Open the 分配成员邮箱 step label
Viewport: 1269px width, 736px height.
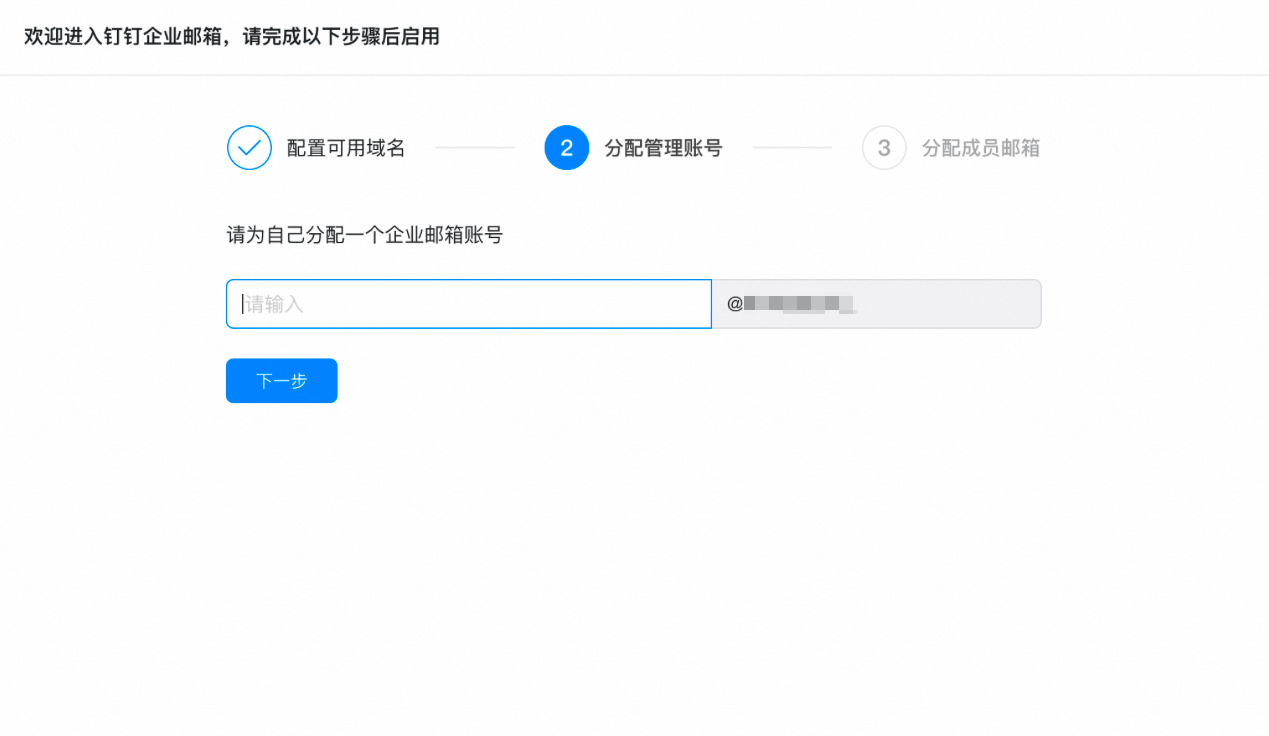981,148
